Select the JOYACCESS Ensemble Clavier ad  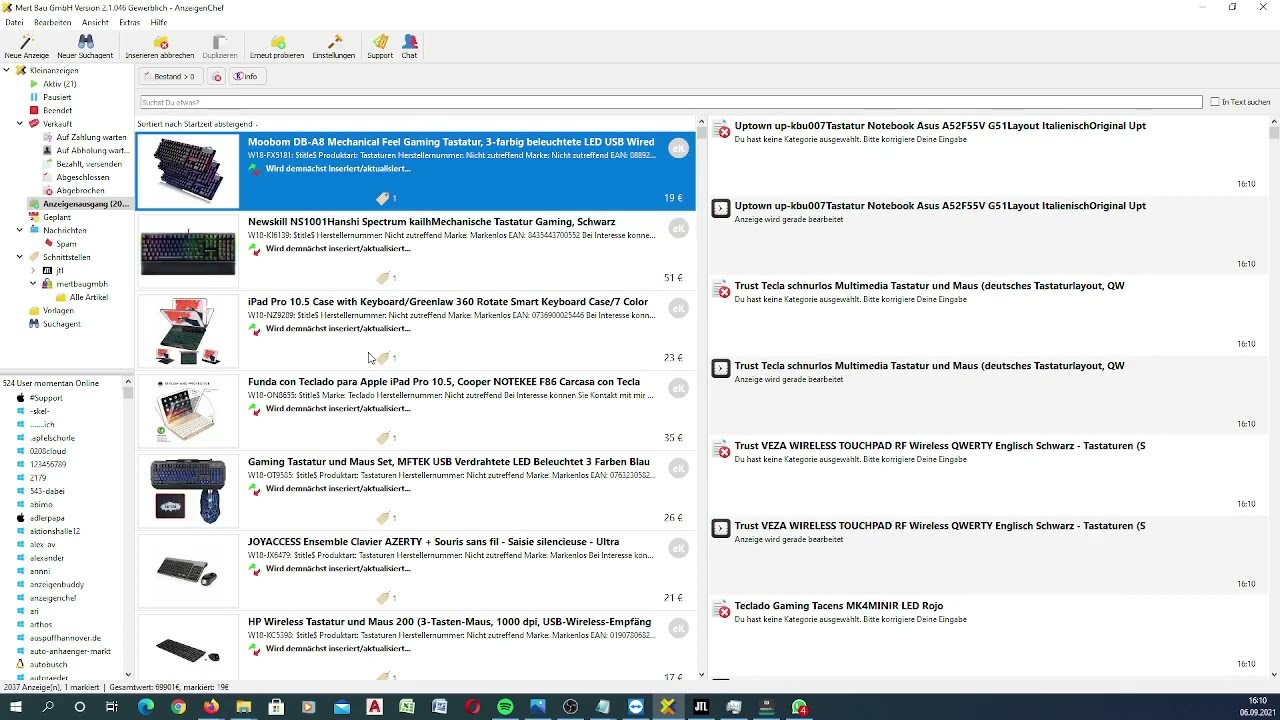416,571
